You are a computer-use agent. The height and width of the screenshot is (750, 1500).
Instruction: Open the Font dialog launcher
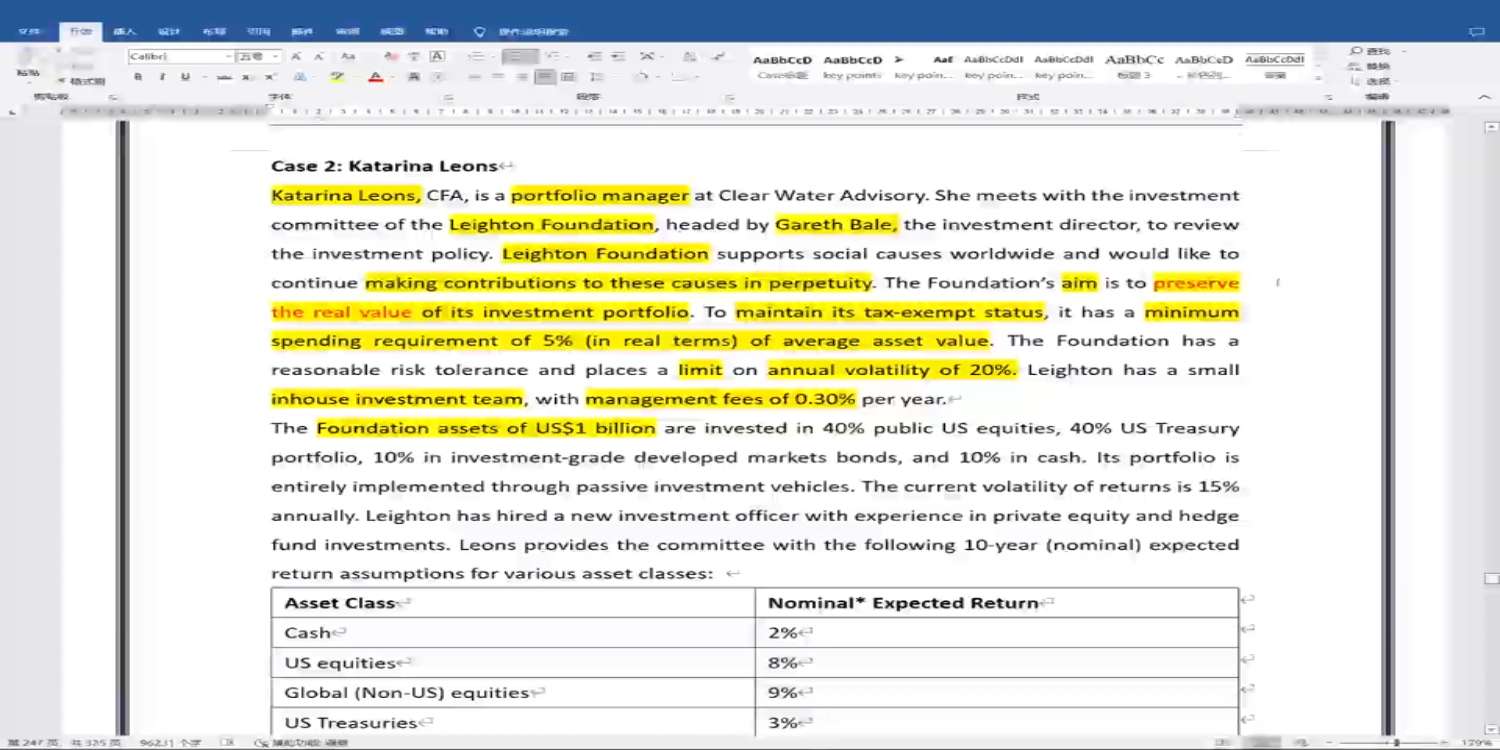tap(447, 97)
